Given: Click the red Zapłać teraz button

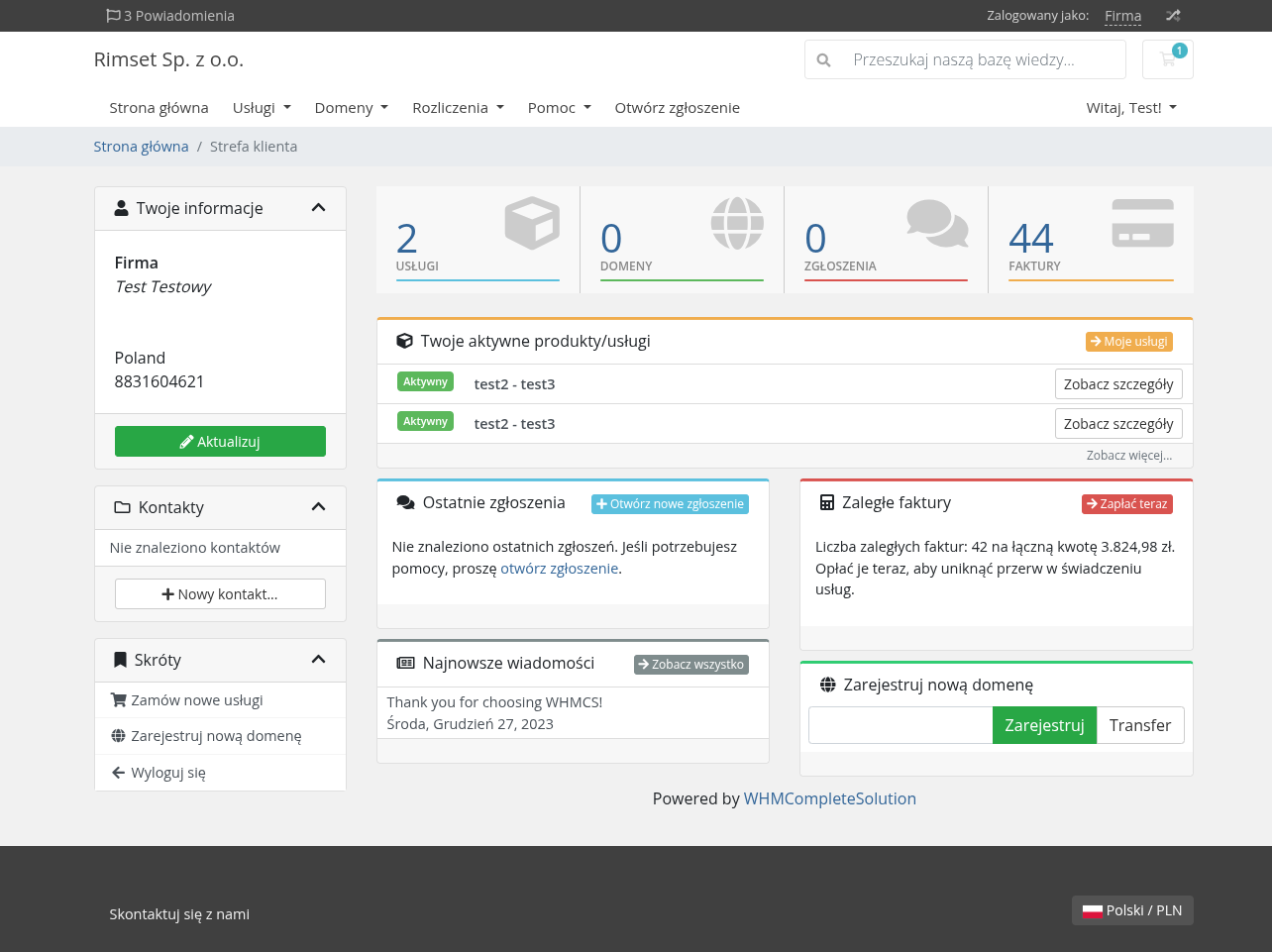Looking at the screenshot, I should click(x=1126, y=504).
